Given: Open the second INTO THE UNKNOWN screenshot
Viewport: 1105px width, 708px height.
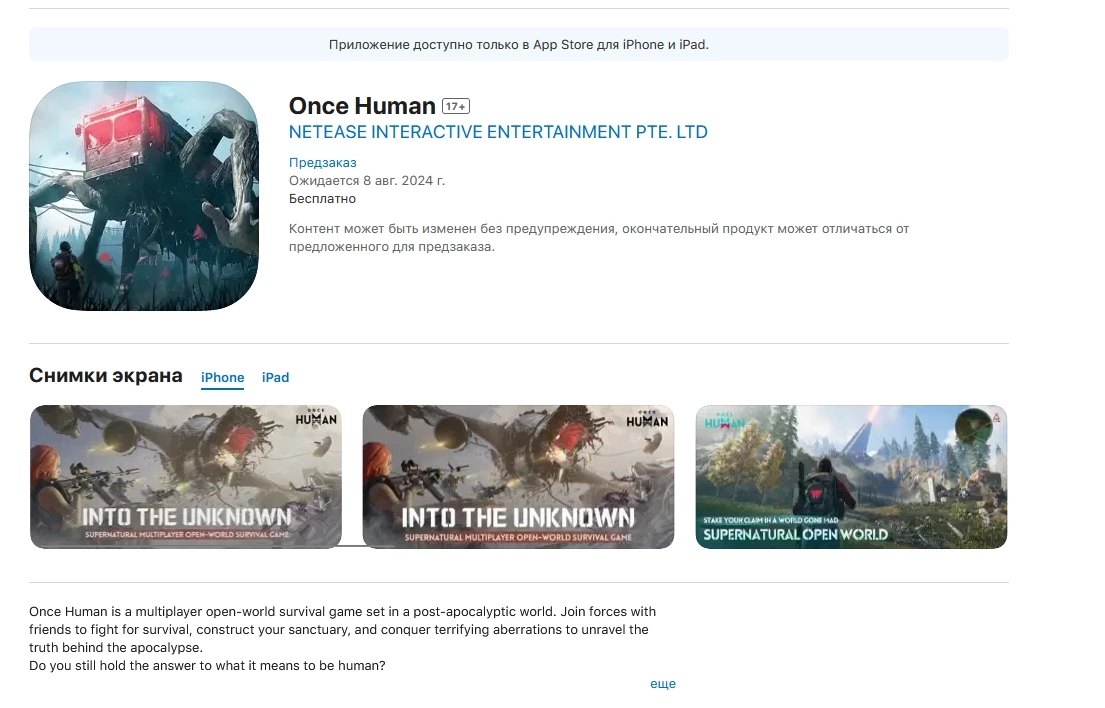Looking at the screenshot, I should [518, 477].
